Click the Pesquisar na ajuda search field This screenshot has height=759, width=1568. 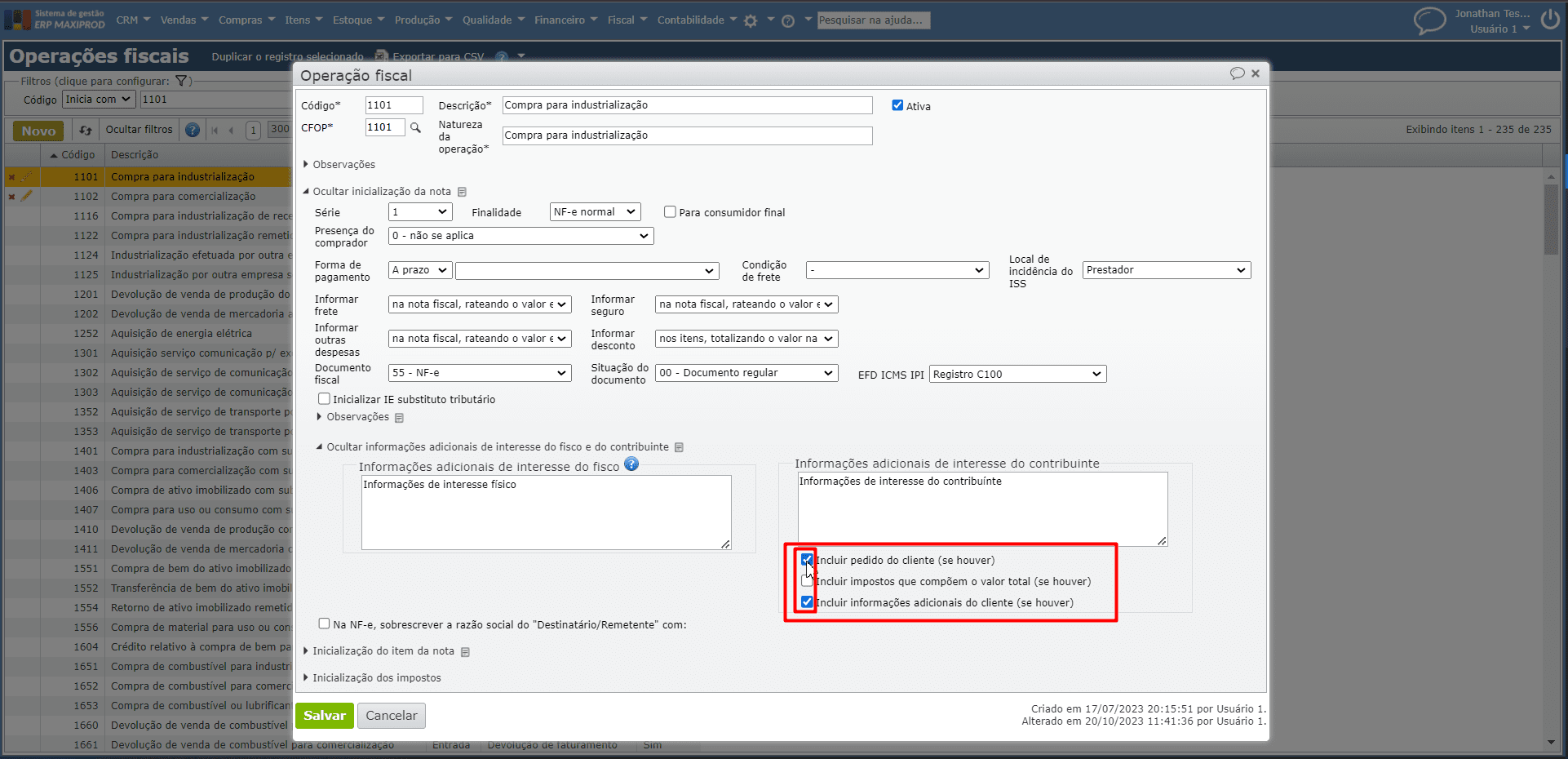click(874, 20)
